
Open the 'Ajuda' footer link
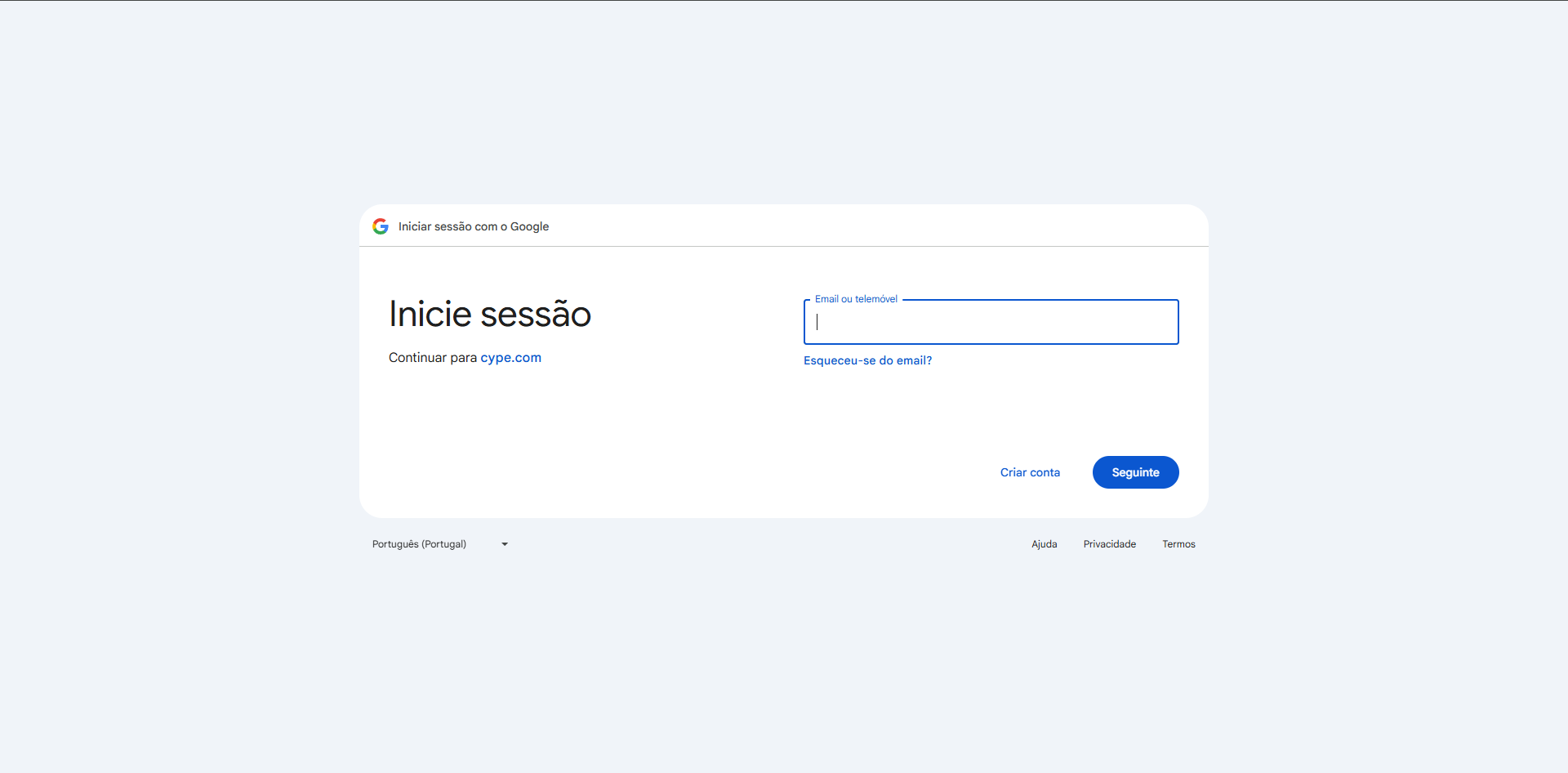[1044, 544]
